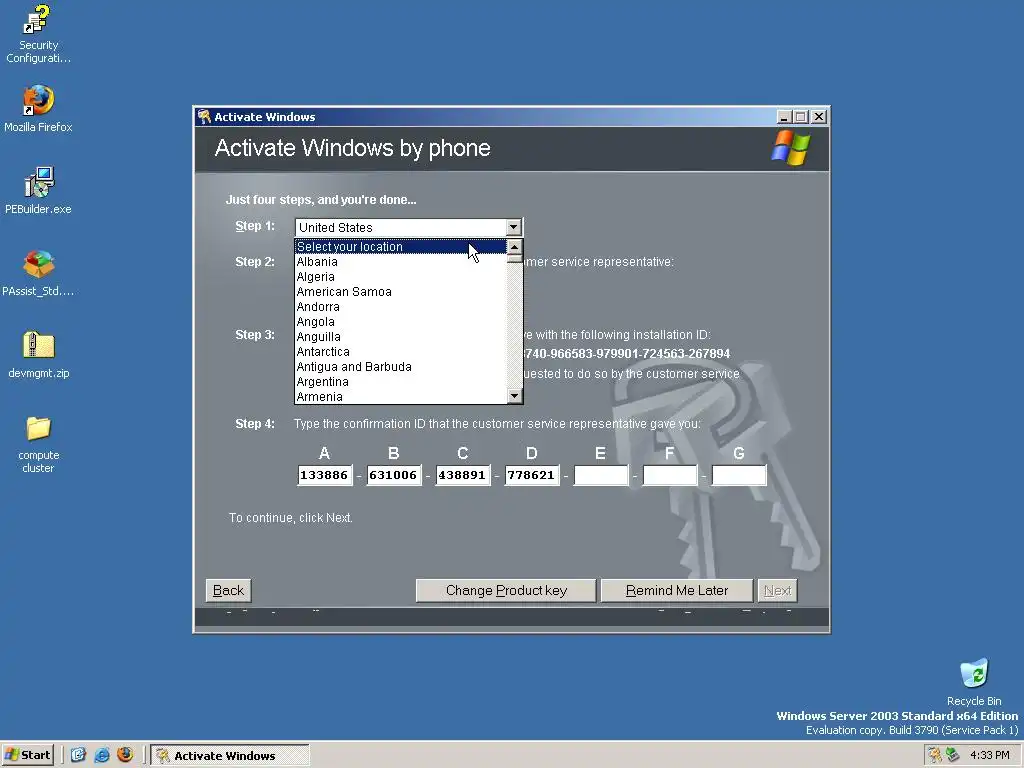Select the PEBuilder.exe desktop icon
Screen dimensions: 1024x768
click(x=38, y=191)
